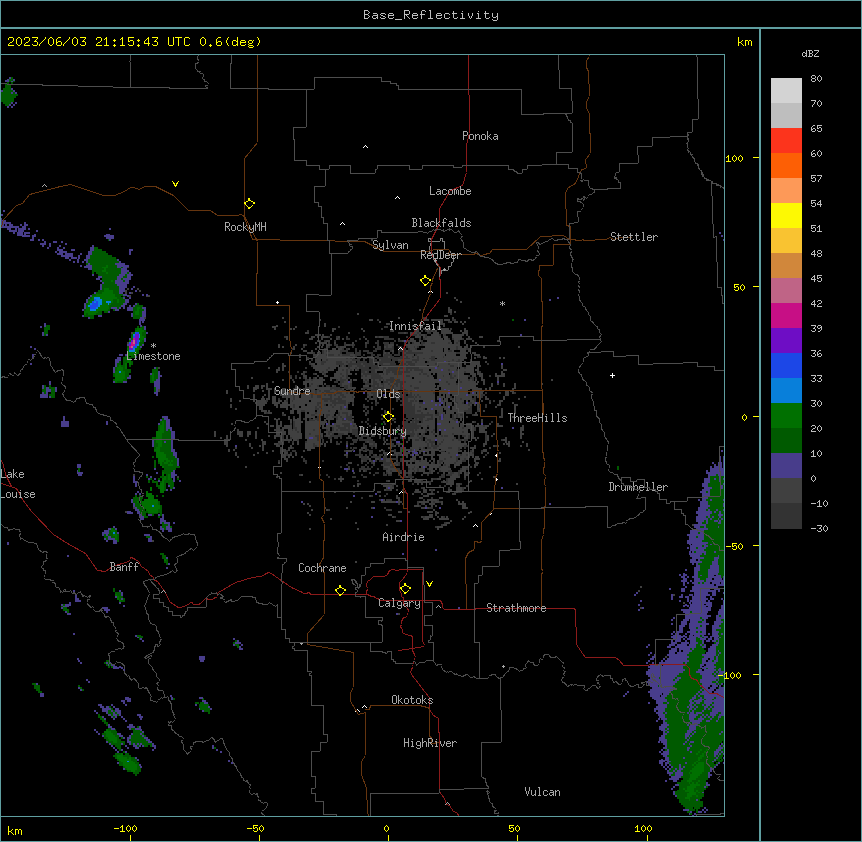This screenshot has height=842, width=862.
Task: Click the ThreeHills label
Action: [537, 418]
